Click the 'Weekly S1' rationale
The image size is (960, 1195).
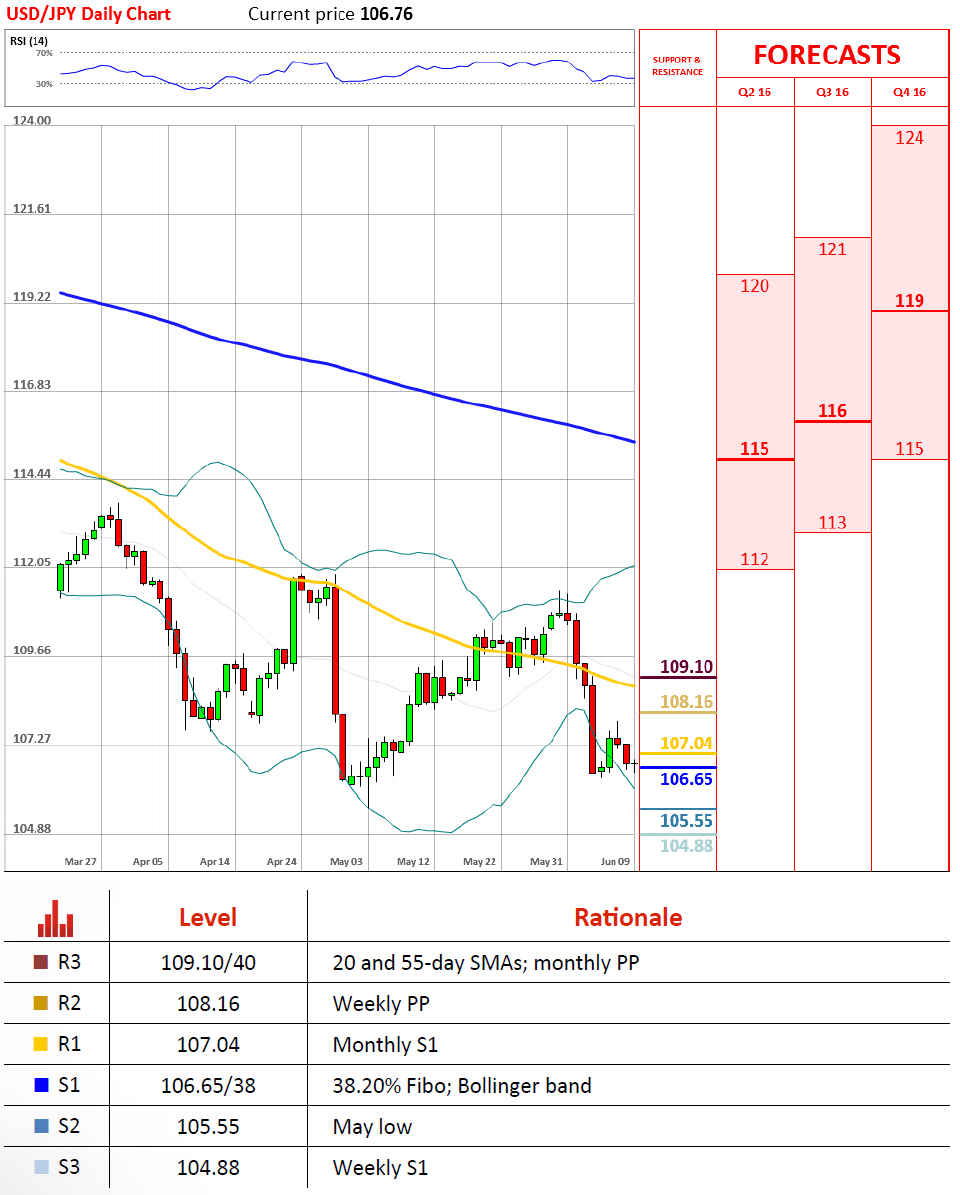tap(380, 1168)
